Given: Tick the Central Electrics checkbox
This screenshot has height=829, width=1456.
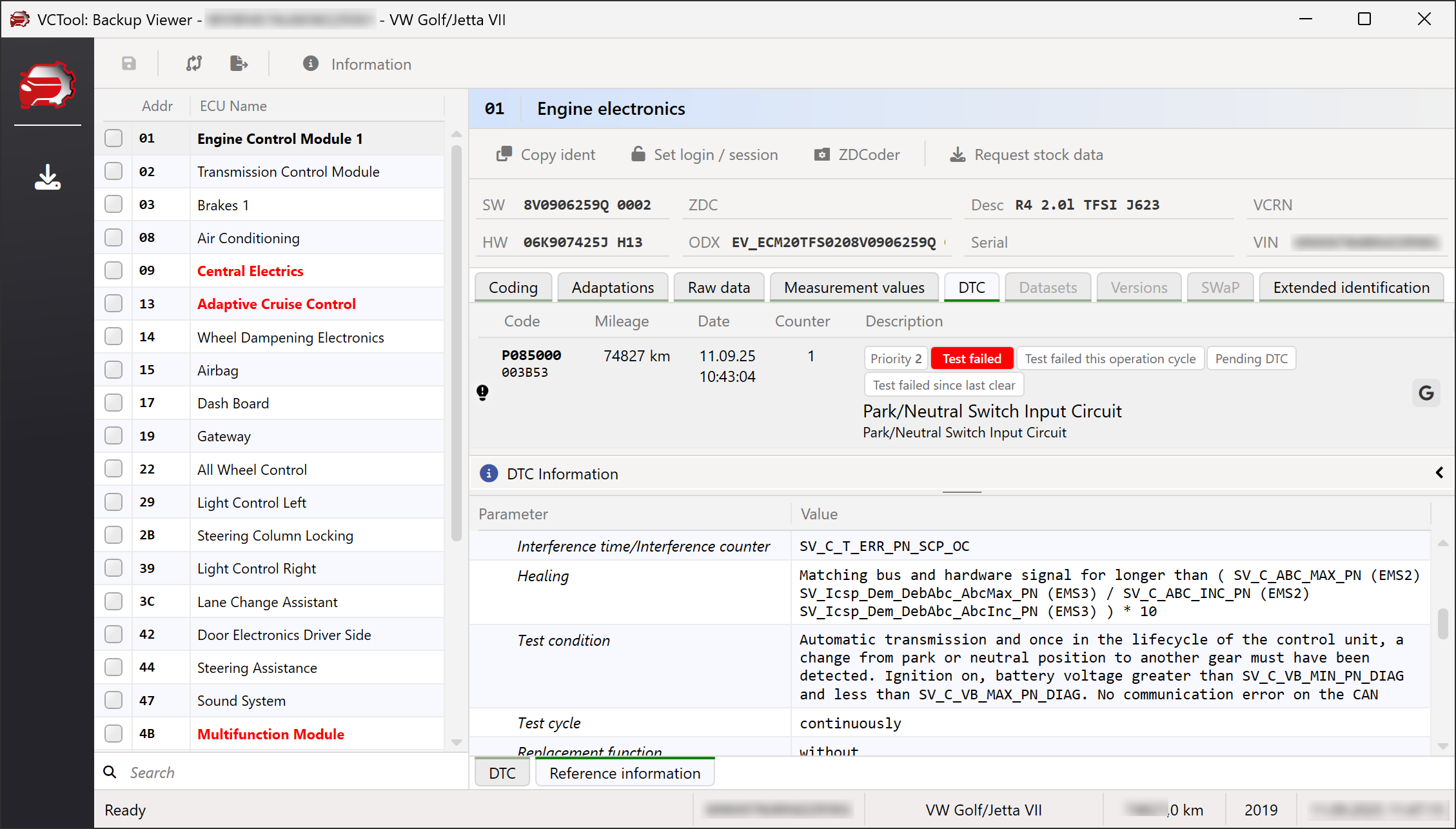Looking at the screenshot, I should (113, 271).
